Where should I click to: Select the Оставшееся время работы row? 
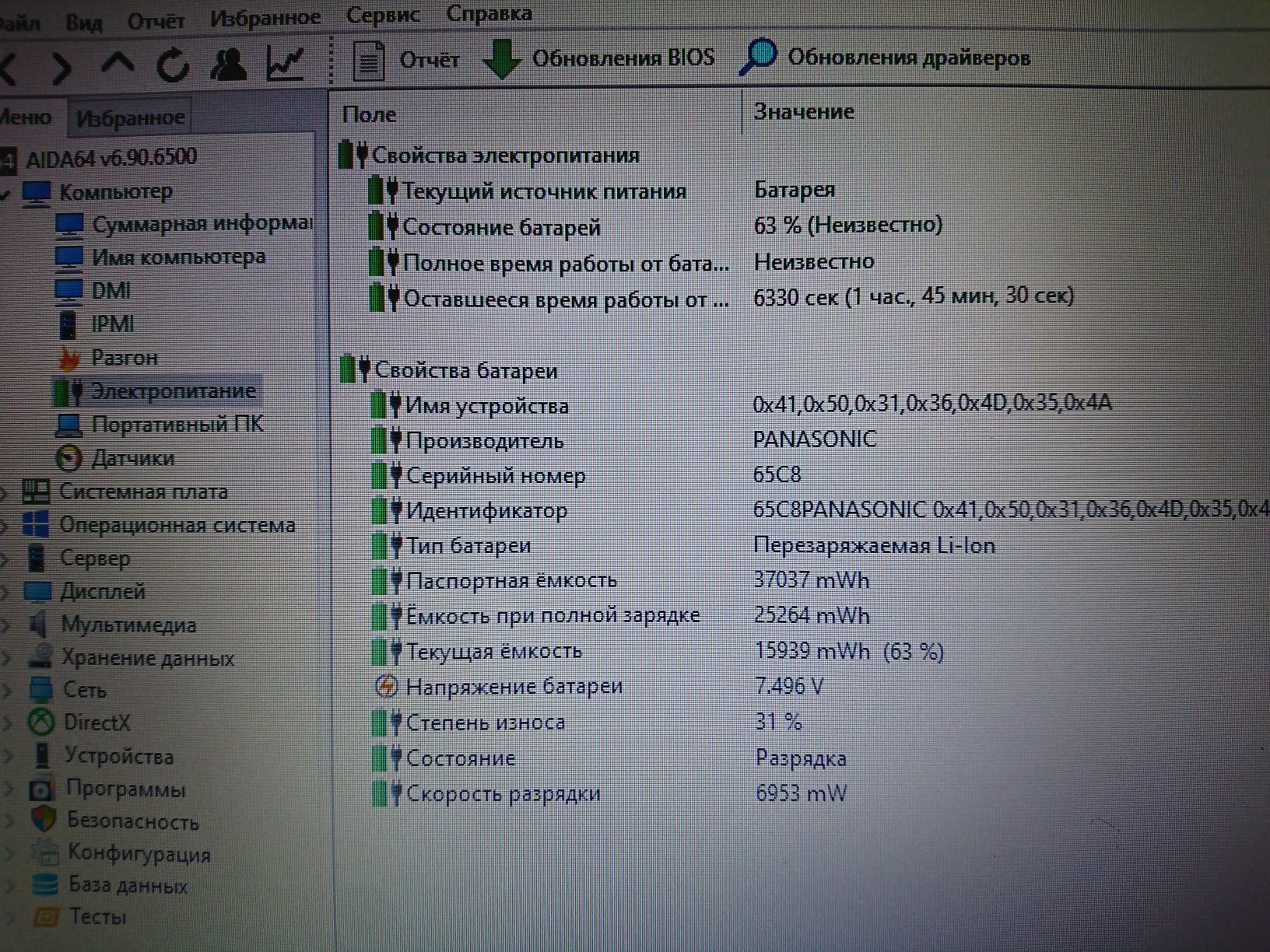point(802,298)
